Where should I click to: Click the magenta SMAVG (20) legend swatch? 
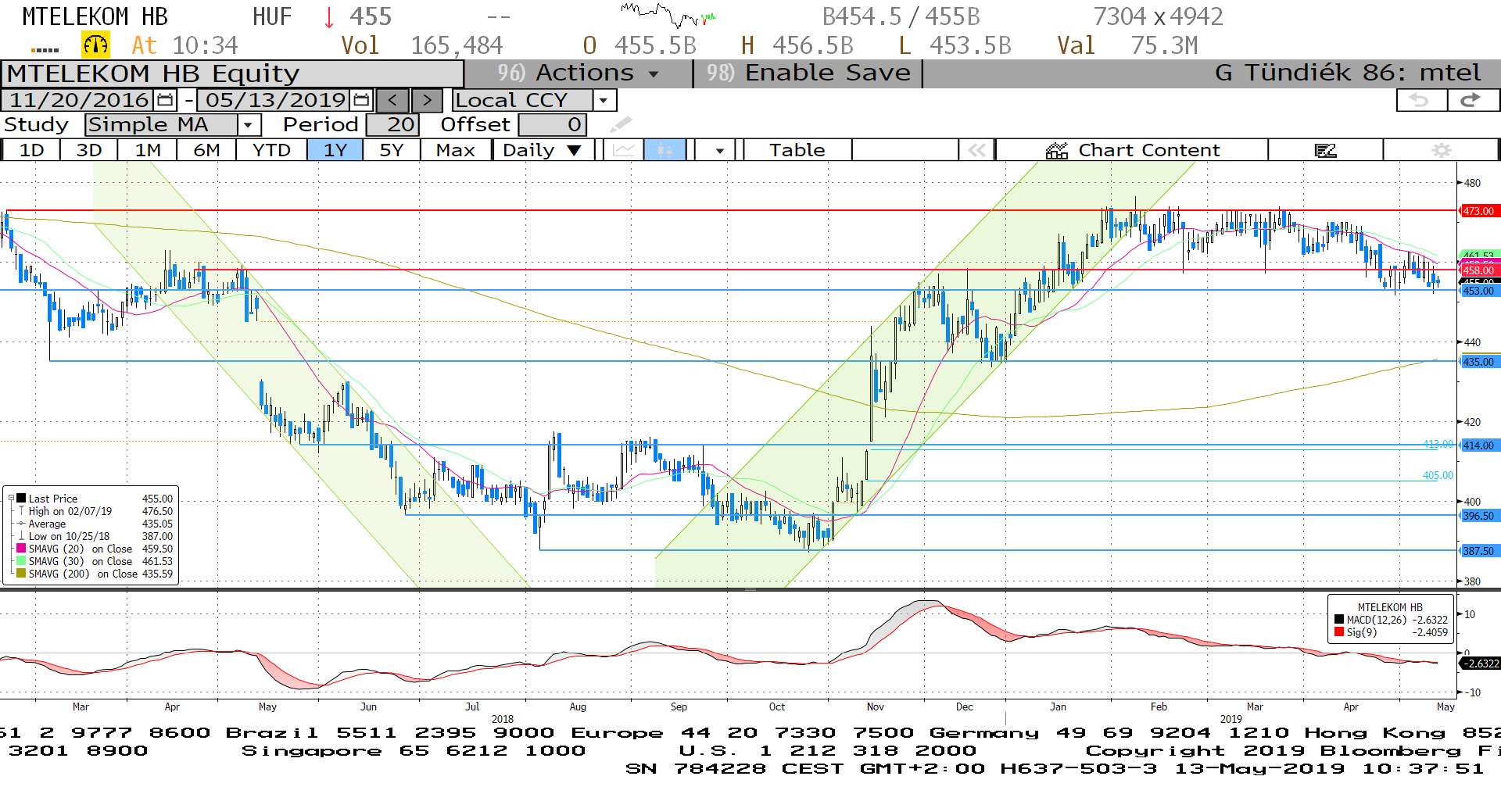pyautogui.click(x=22, y=548)
